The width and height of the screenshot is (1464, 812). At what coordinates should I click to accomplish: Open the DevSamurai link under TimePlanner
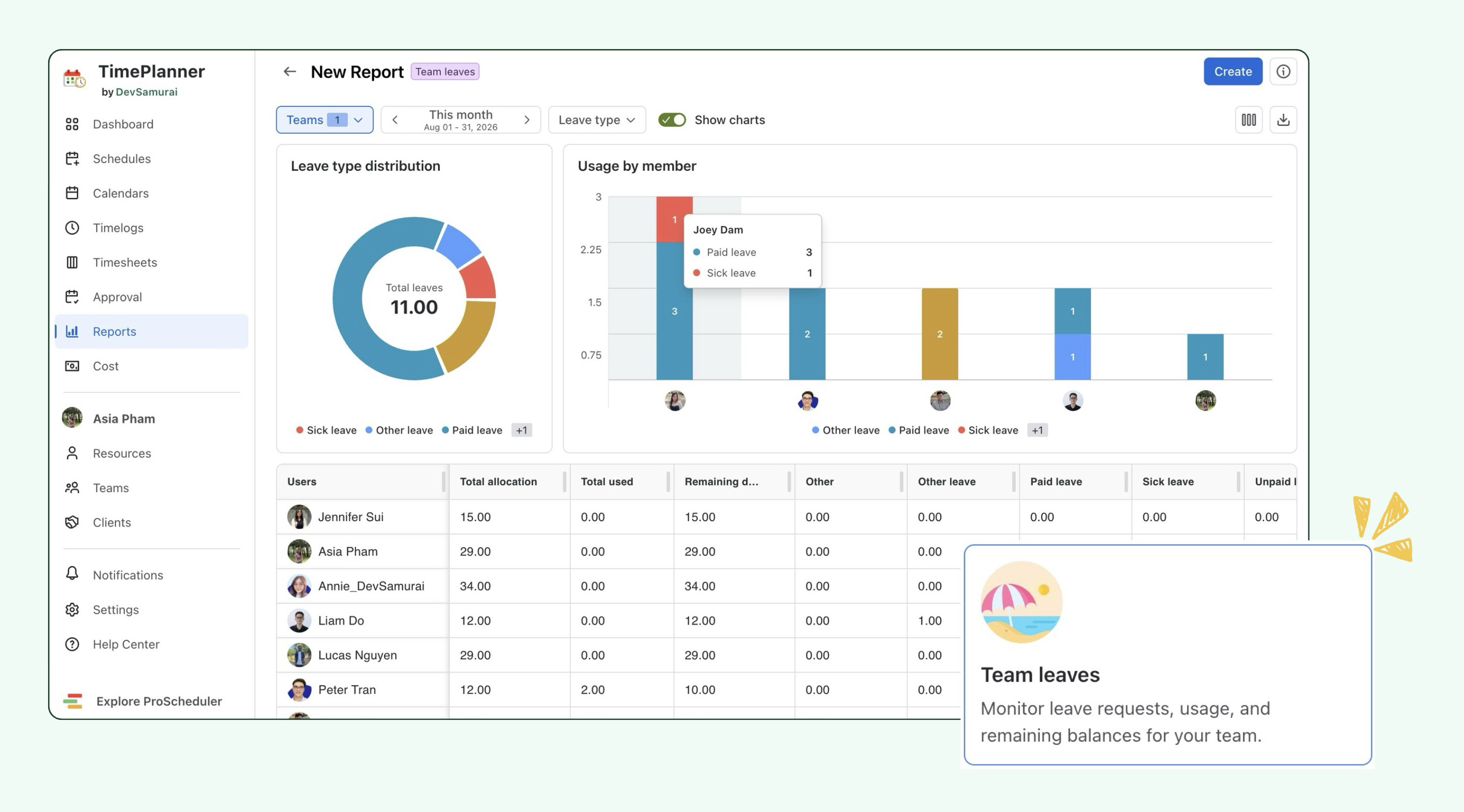[x=146, y=92]
